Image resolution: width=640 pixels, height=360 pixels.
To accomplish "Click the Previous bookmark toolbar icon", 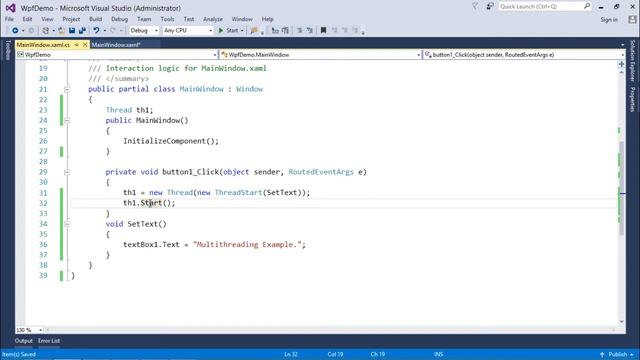I will coord(335,31).
